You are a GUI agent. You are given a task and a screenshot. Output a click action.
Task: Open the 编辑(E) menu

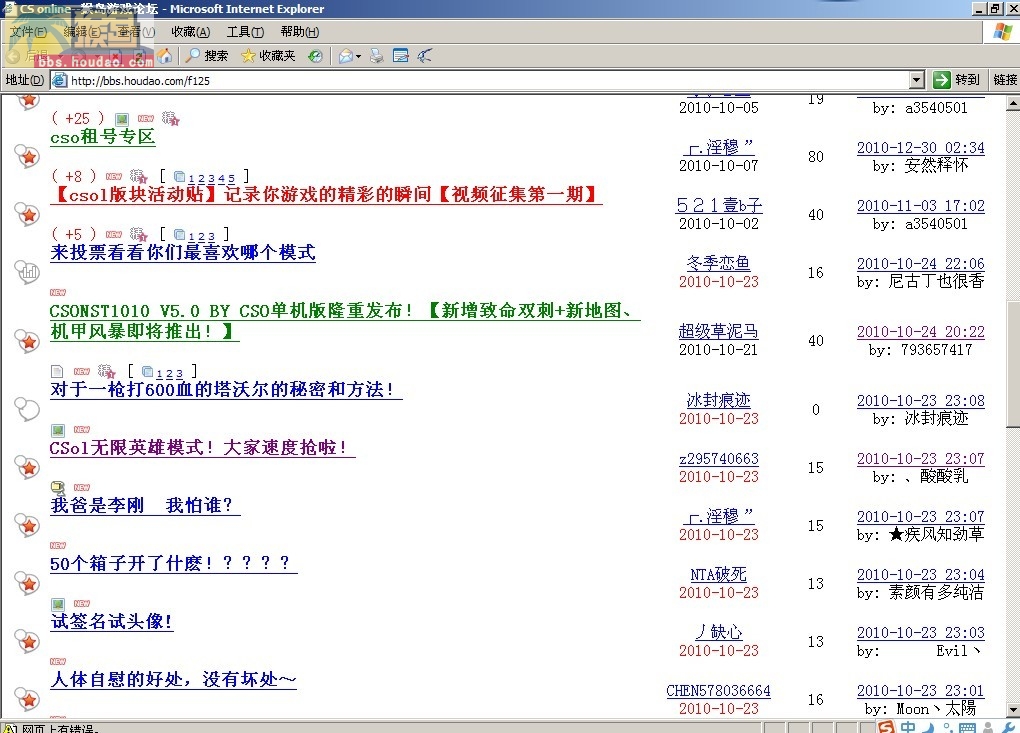point(81,31)
